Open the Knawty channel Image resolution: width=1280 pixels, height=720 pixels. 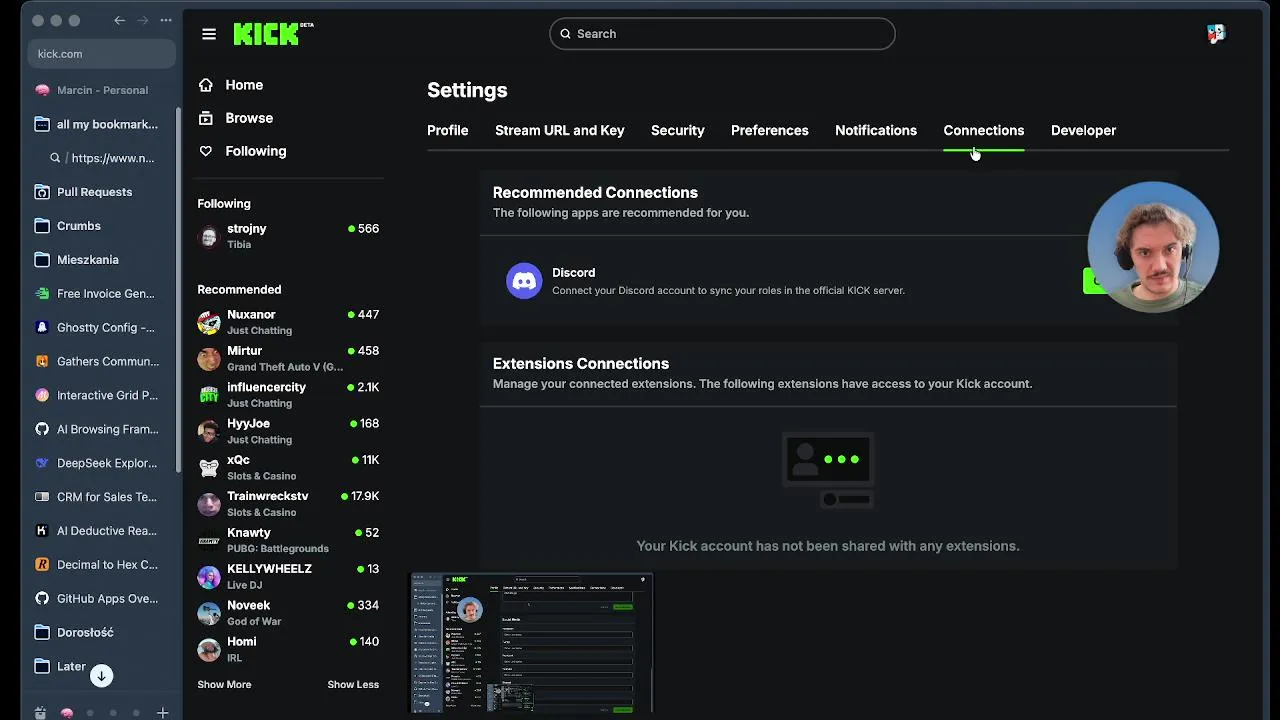coord(288,540)
